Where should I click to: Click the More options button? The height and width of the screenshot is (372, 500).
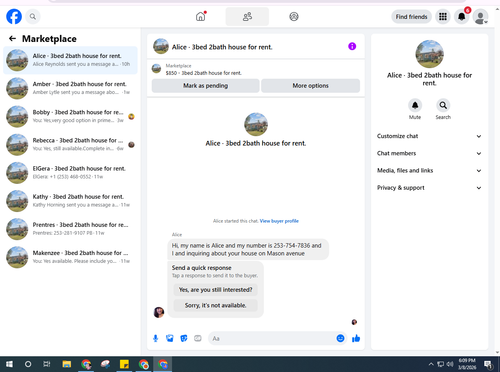[x=310, y=86]
